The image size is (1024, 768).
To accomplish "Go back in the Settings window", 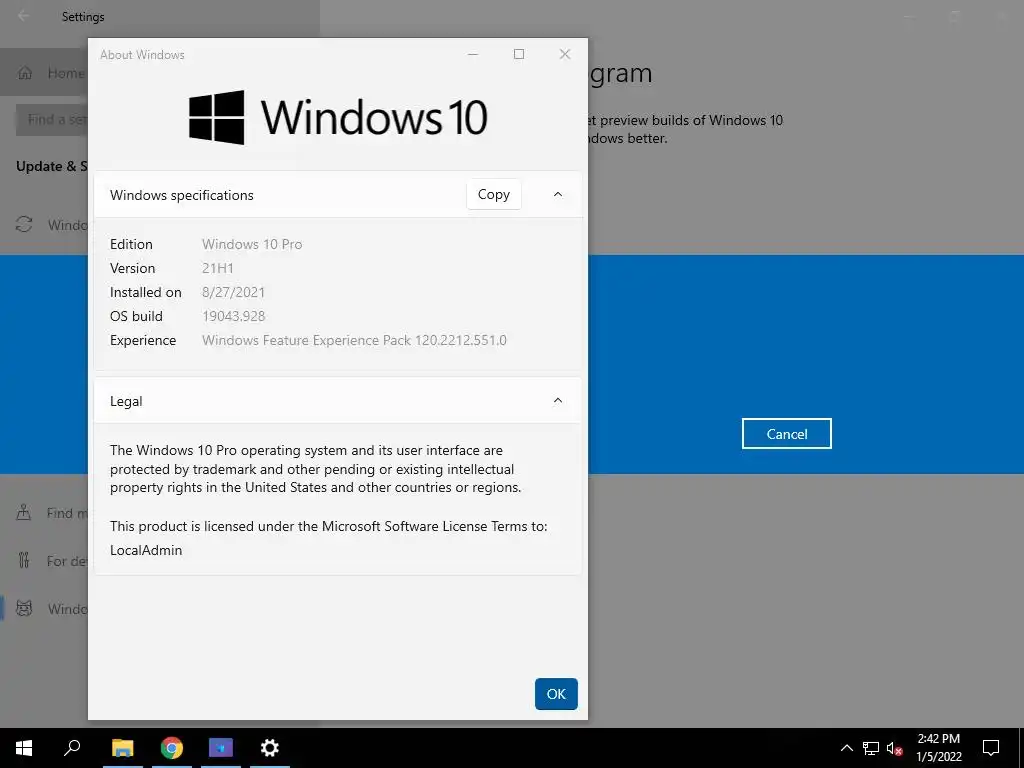I will [x=24, y=16].
